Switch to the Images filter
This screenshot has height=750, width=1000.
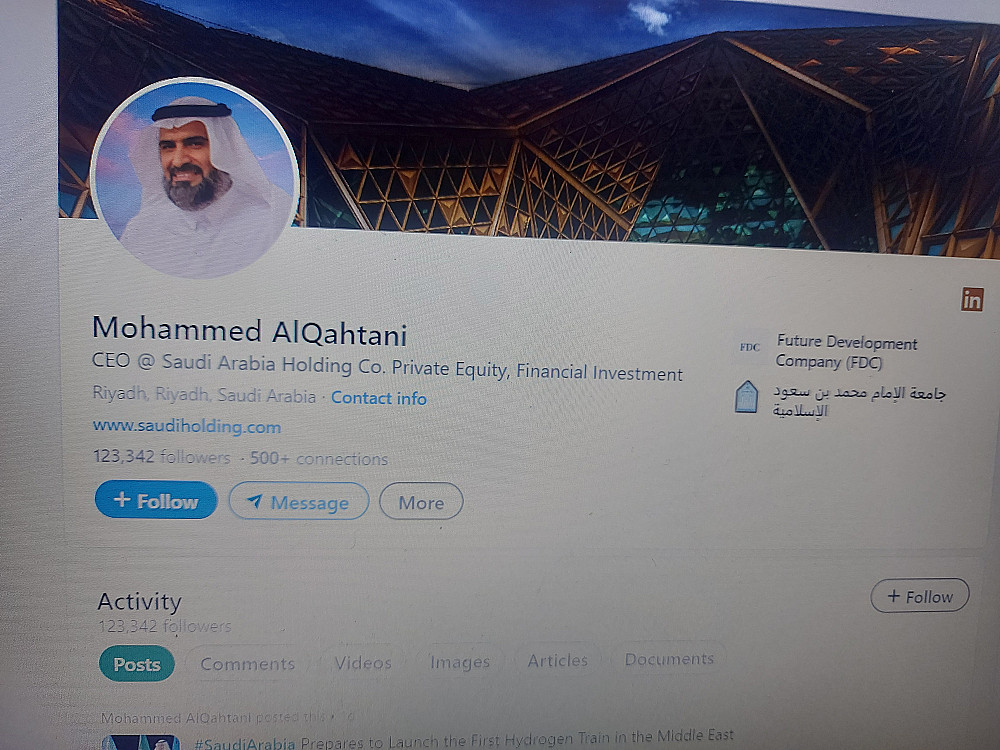(x=460, y=662)
